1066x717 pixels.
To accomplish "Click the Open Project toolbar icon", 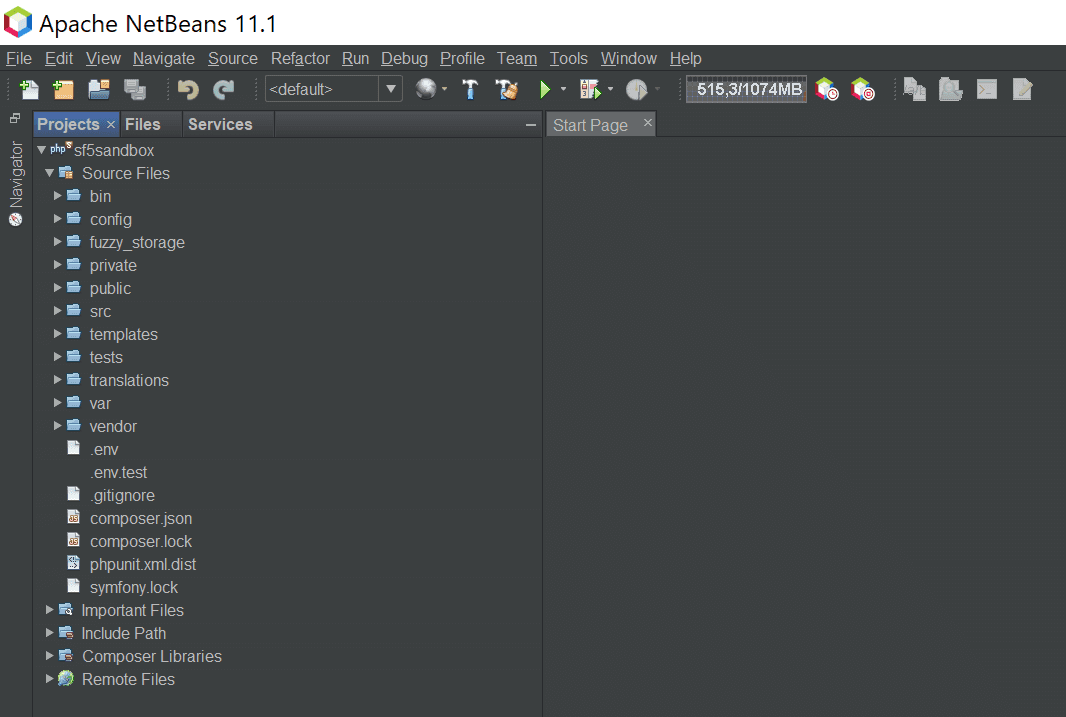I will click(x=99, y=89).
